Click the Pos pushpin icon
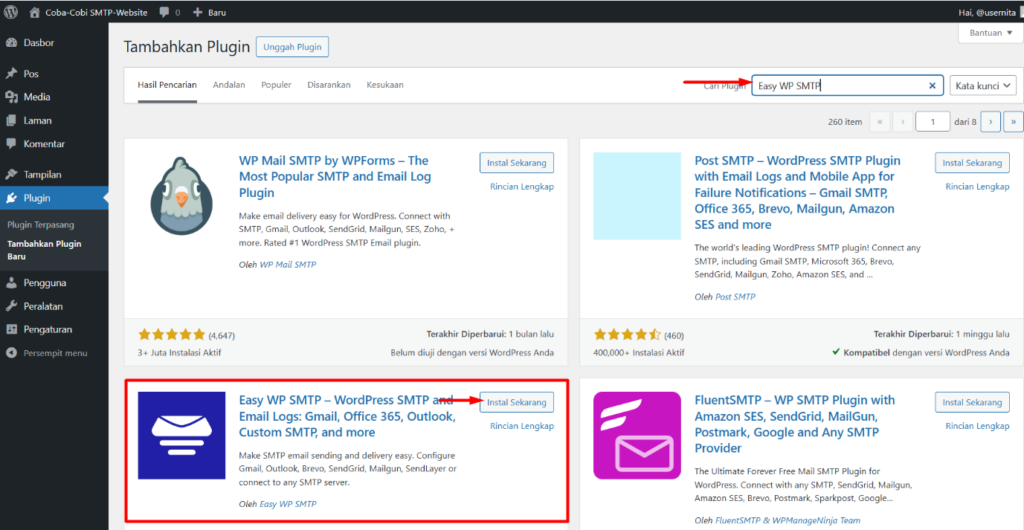Screen dimensions: 1024x530 (11, 74)
